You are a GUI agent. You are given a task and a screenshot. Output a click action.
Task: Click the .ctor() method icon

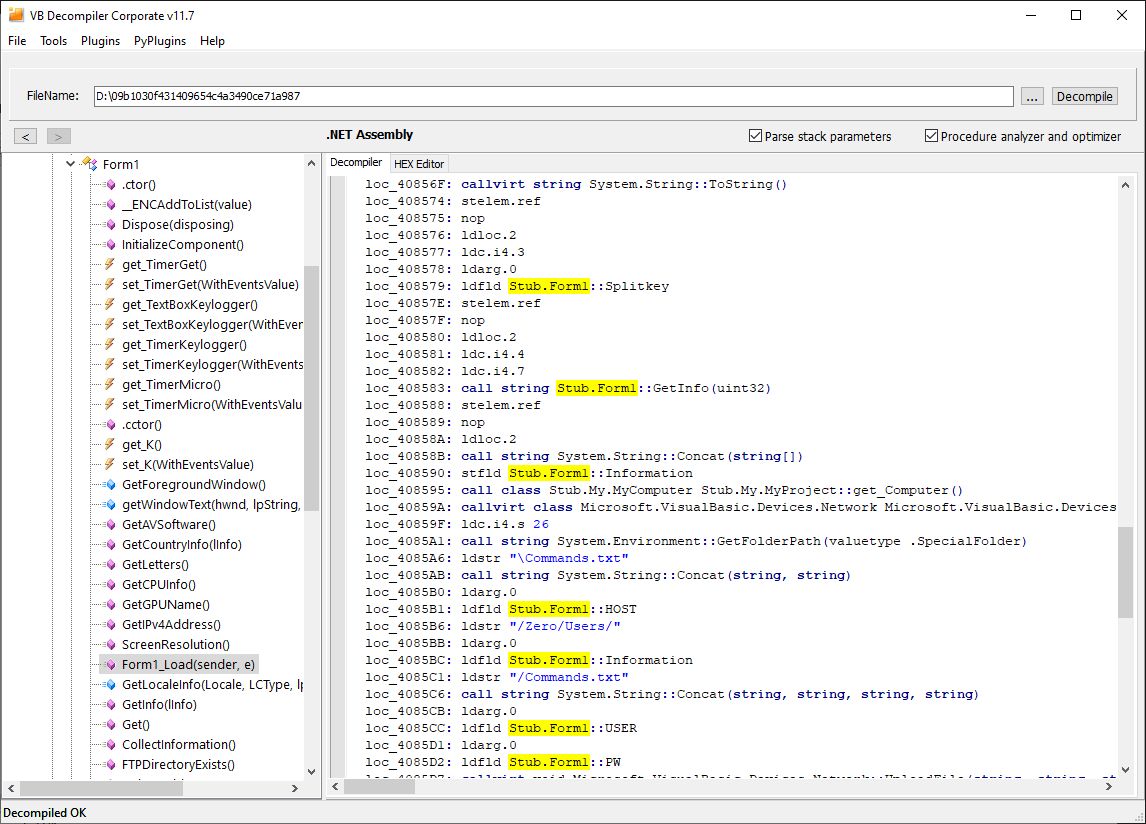click(111, 184)
